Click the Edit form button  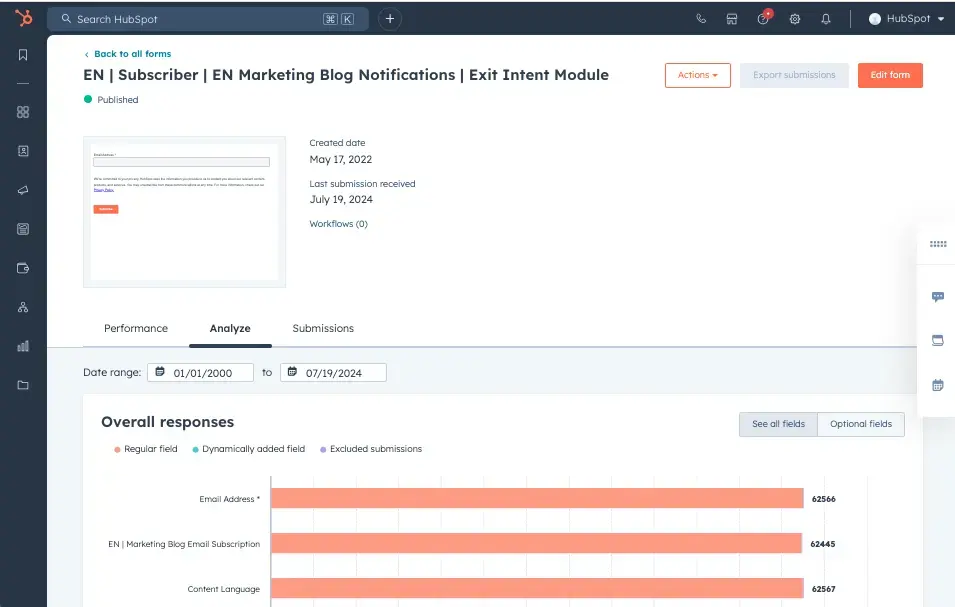coord(890,75)
